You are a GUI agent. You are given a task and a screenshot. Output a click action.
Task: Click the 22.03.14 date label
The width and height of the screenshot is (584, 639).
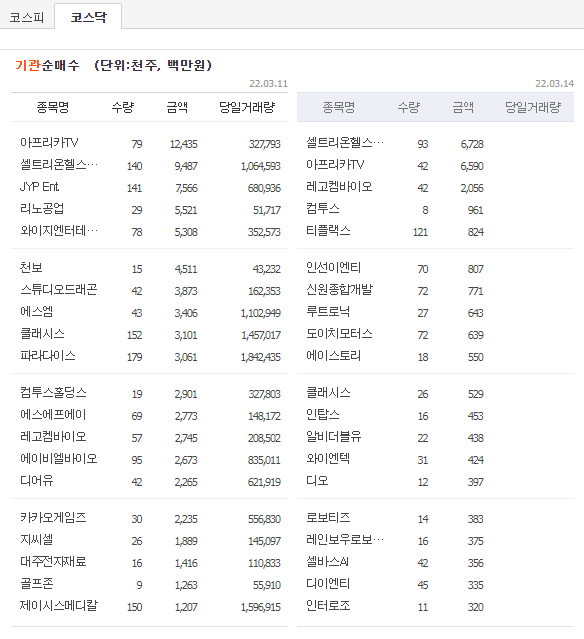click(x=555, y=84)
